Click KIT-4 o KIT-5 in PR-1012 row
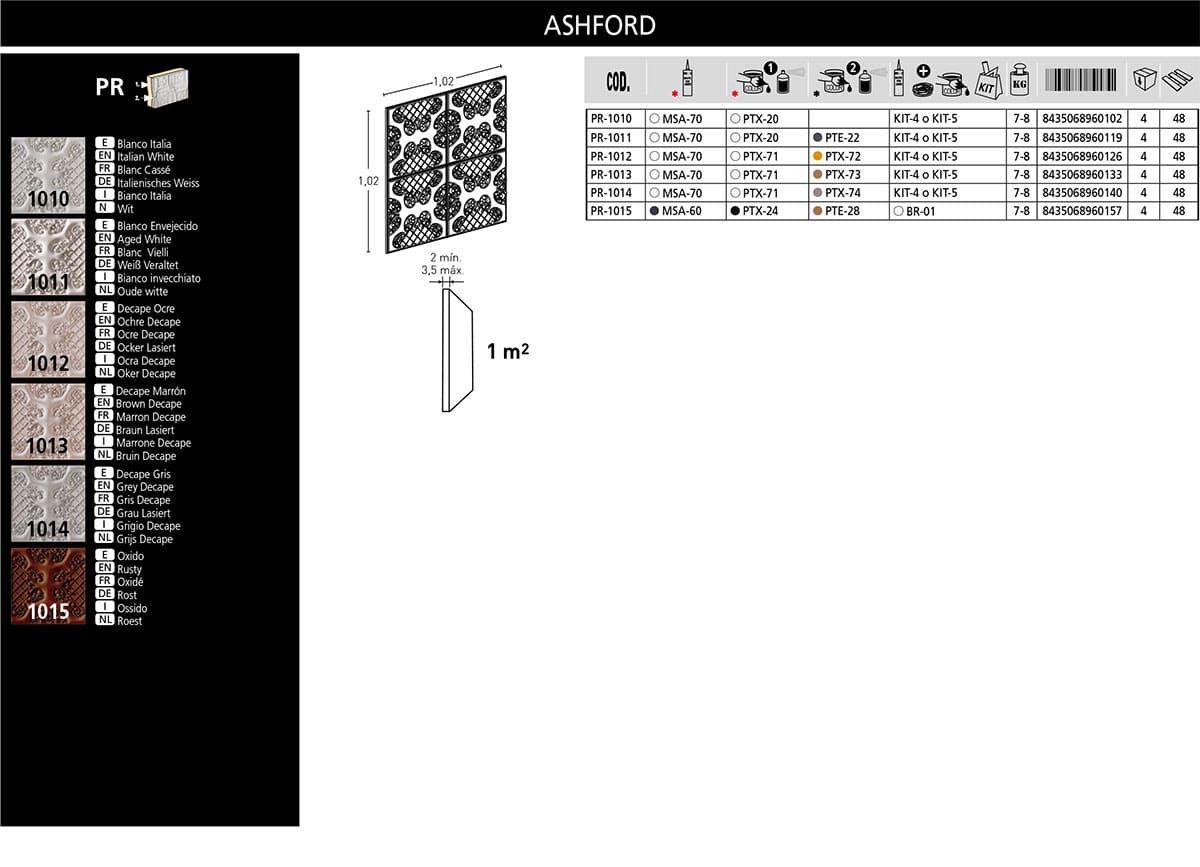The height and width of the screenshot is (867, 1200). coord(924,156)
